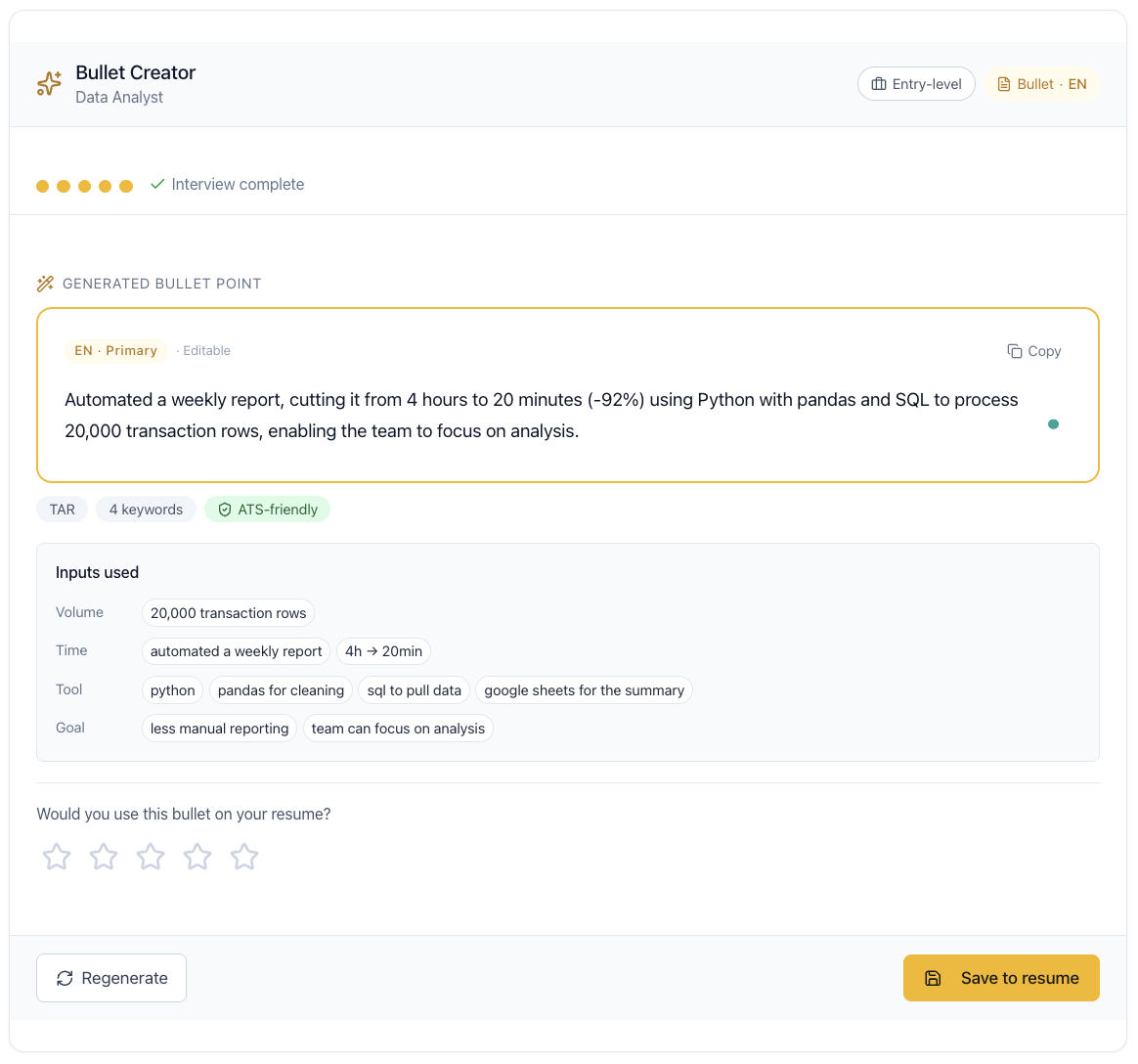Viewport: 1138px width, 1064px height.
Task: Click the Volume row label
Action: point(80,612)
